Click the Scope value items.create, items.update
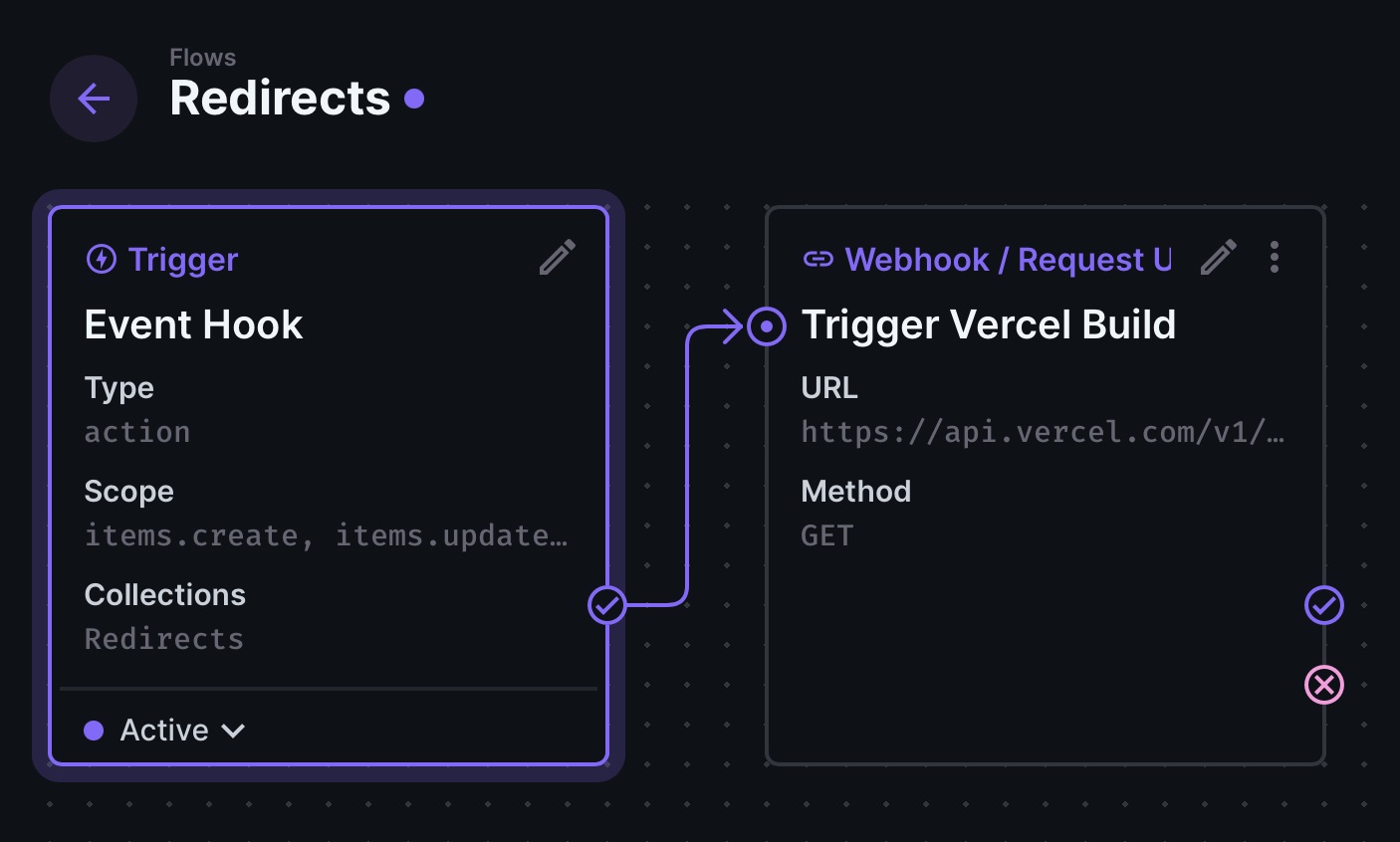The height and width of the screenshot is (842, 1400). (326, 535)
